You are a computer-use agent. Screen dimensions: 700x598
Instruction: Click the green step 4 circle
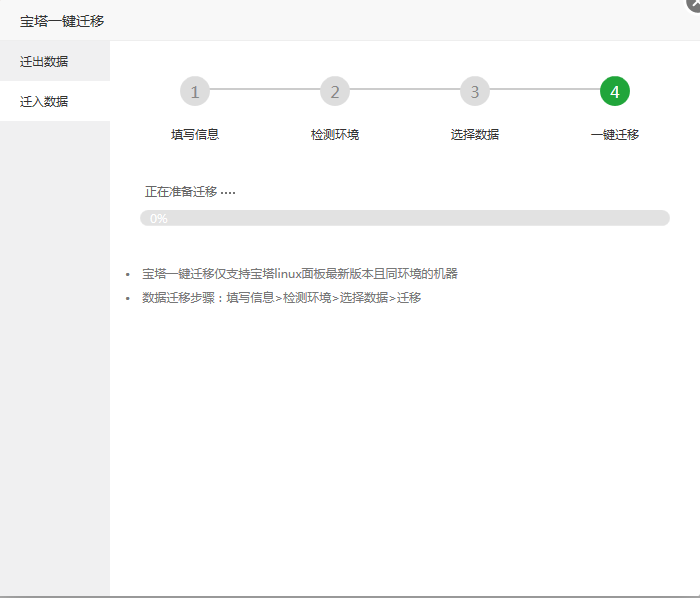point(615,91)
